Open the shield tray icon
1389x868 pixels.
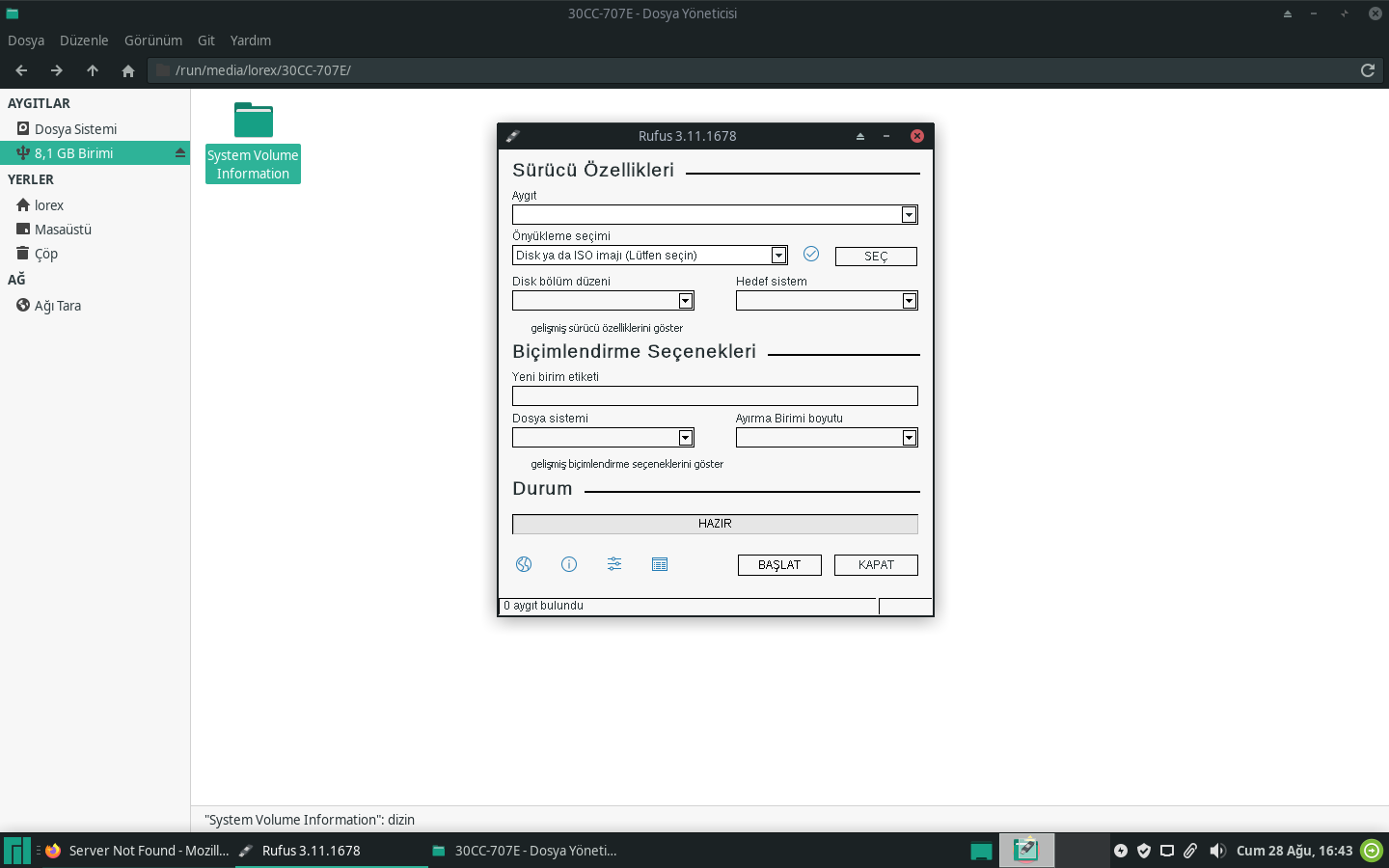click(1144, 851)
